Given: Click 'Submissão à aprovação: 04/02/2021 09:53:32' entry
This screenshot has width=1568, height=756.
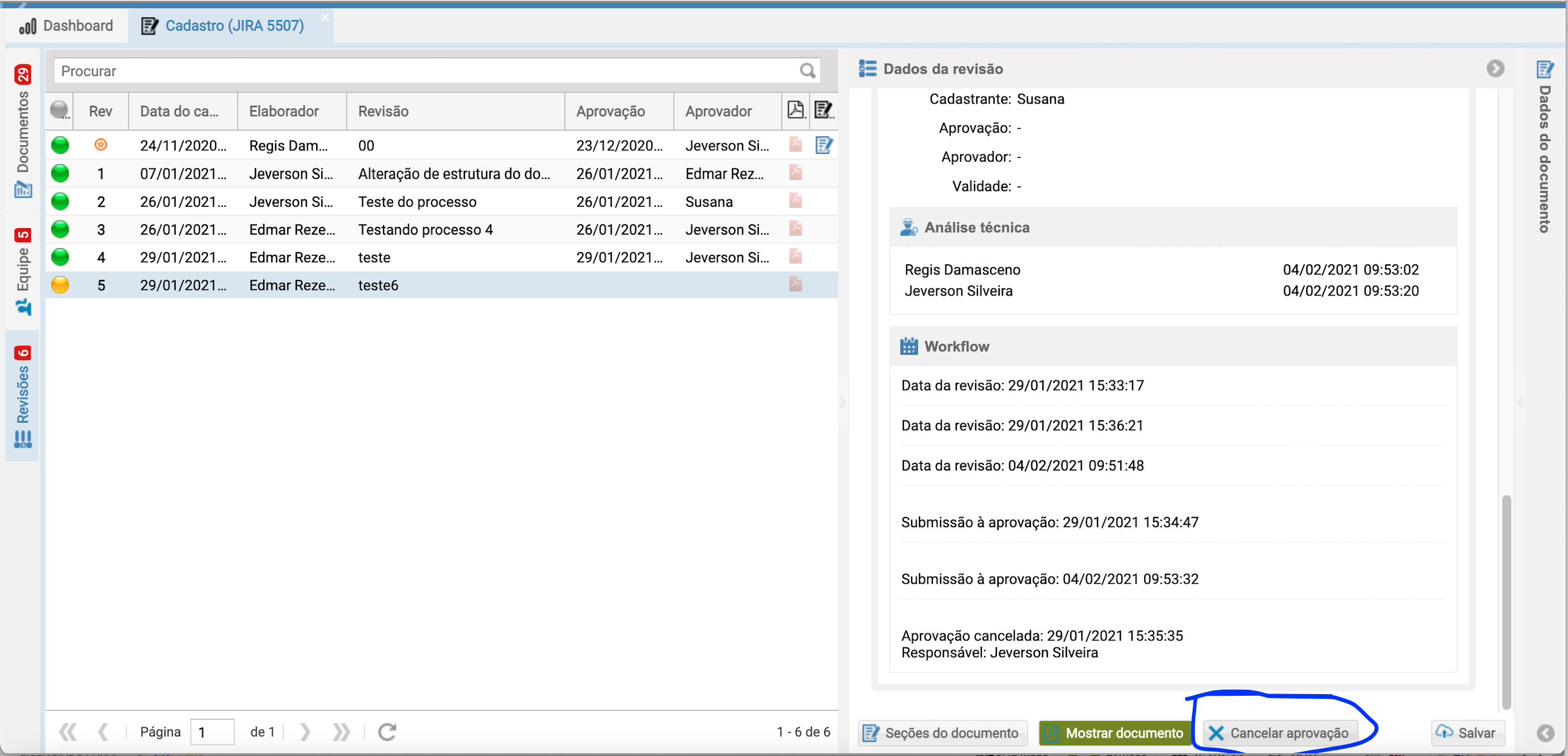Looking at the screenshot, I should [1049, 579].
